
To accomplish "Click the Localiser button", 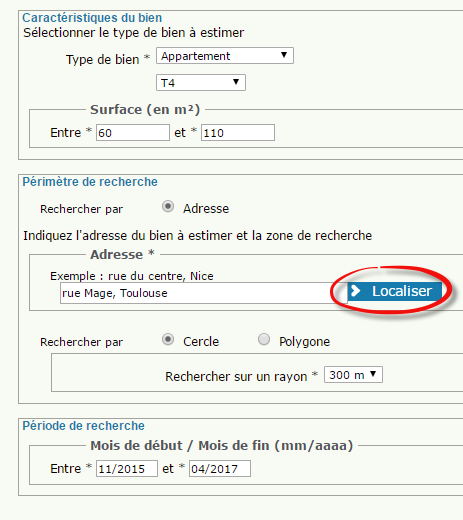I will tap(395, 291).
